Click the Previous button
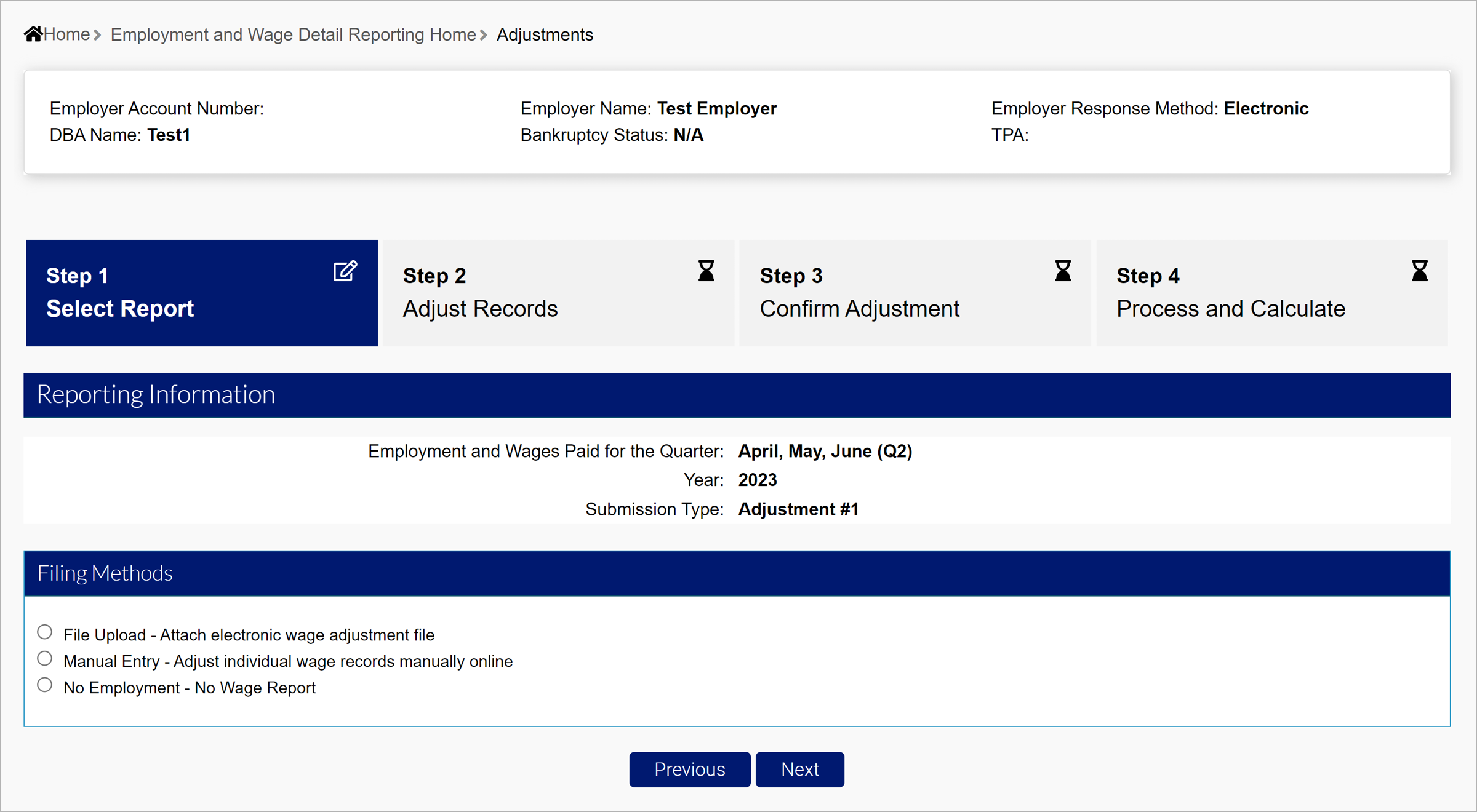Viewport: 1477px width, 812px height. (x=689, y=770)
